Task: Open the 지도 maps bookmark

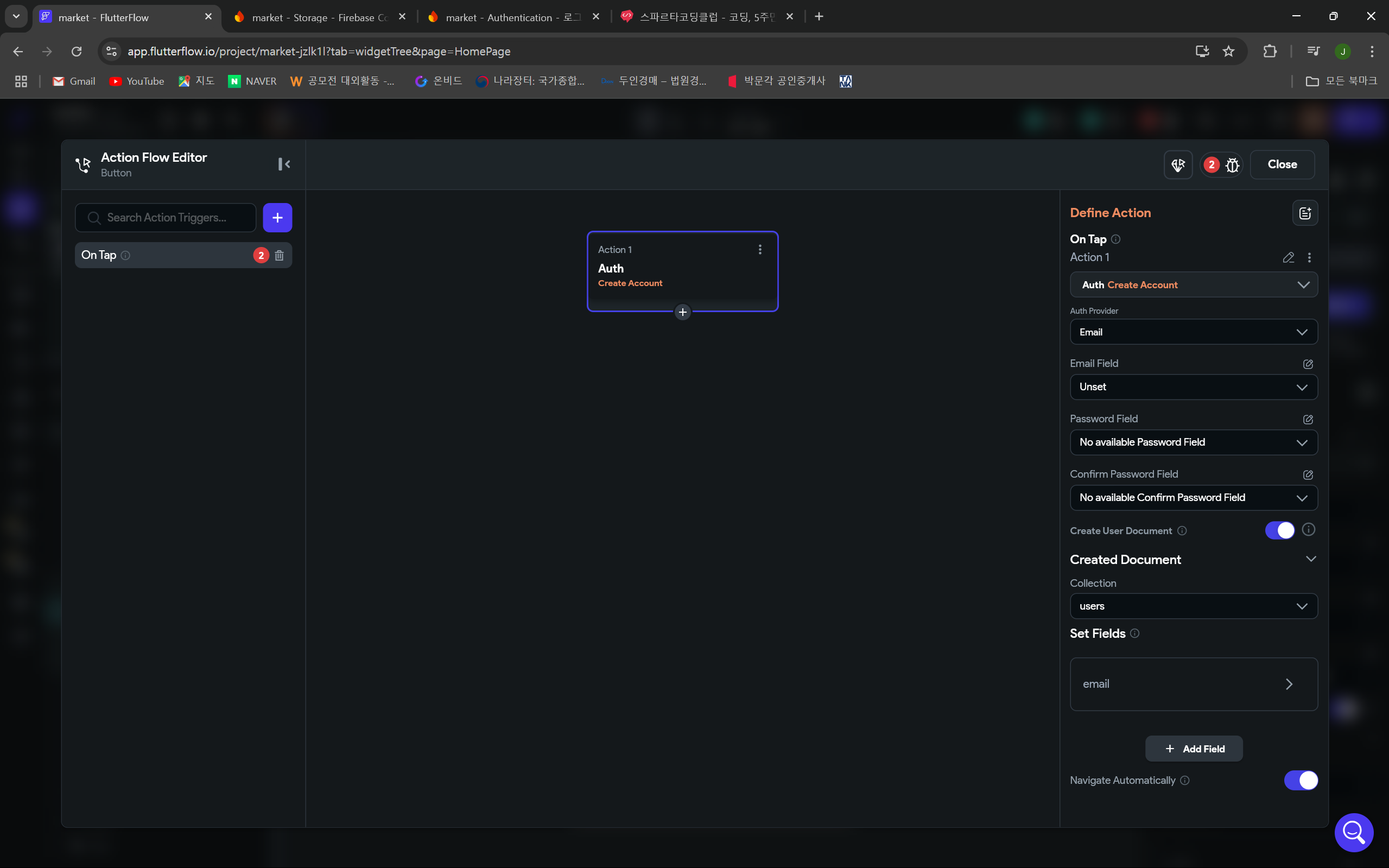Action: pos(196,81)
